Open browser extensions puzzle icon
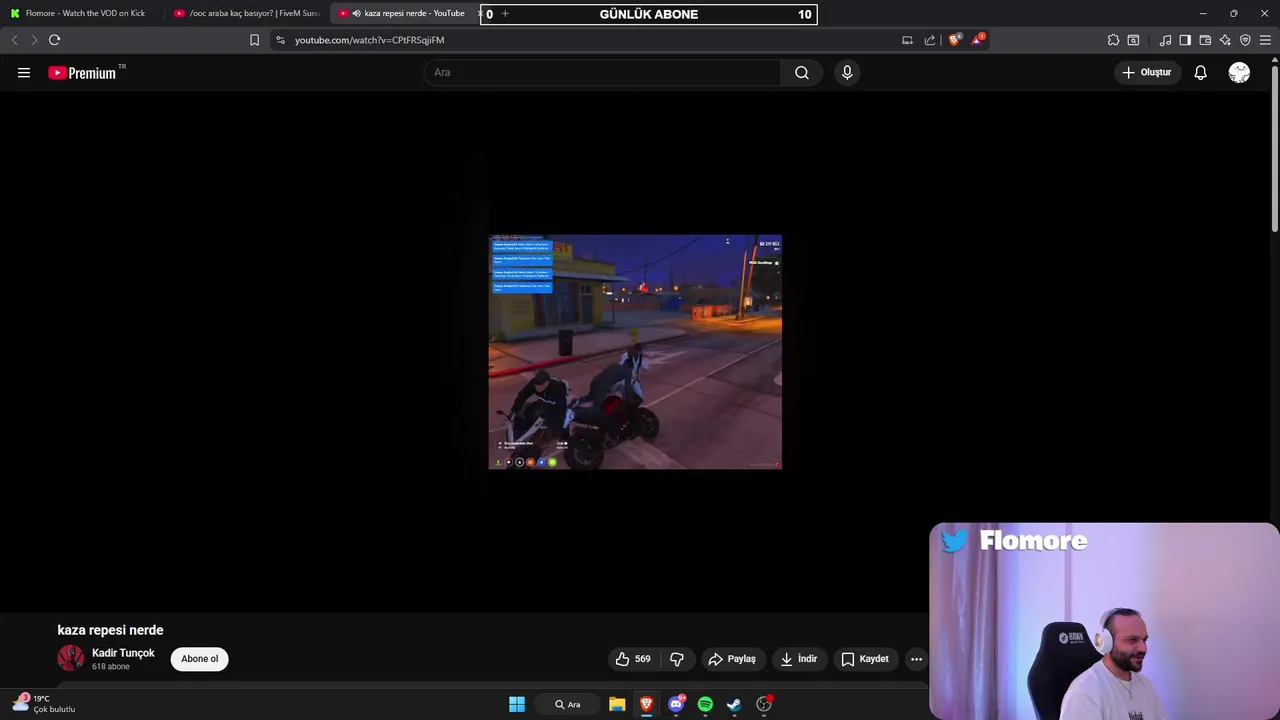 pyautogui.click(x=1113, y=40)
